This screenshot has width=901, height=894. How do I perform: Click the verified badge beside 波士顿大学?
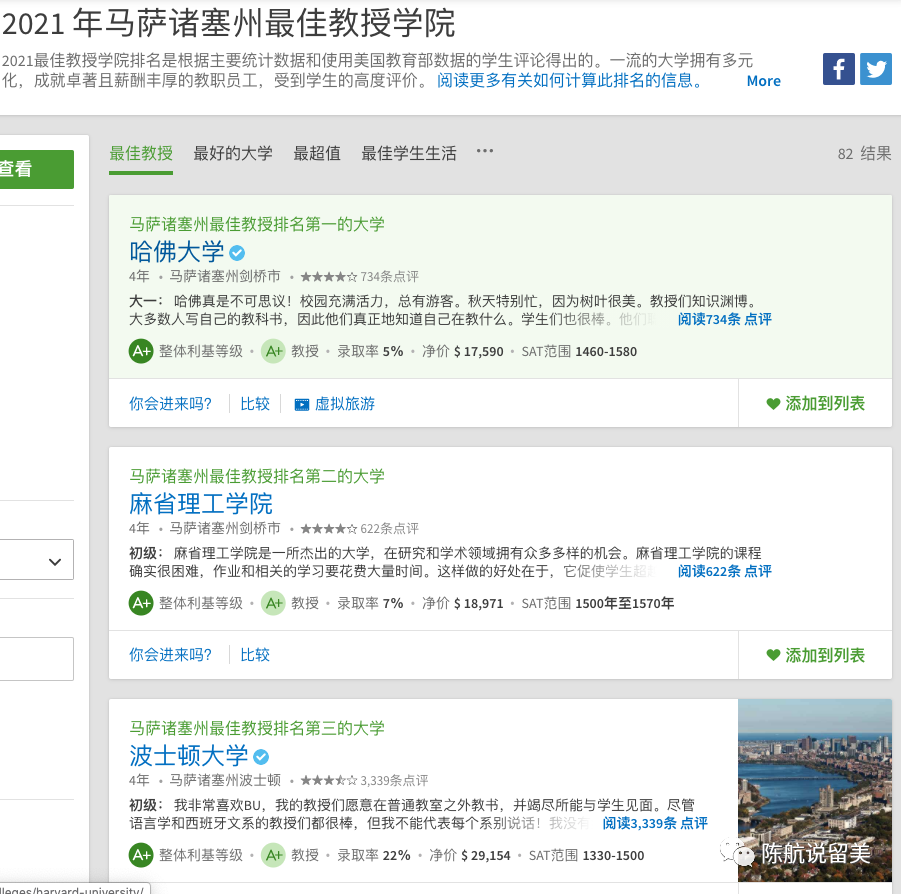pyautogui.click(x=261, y=756)
